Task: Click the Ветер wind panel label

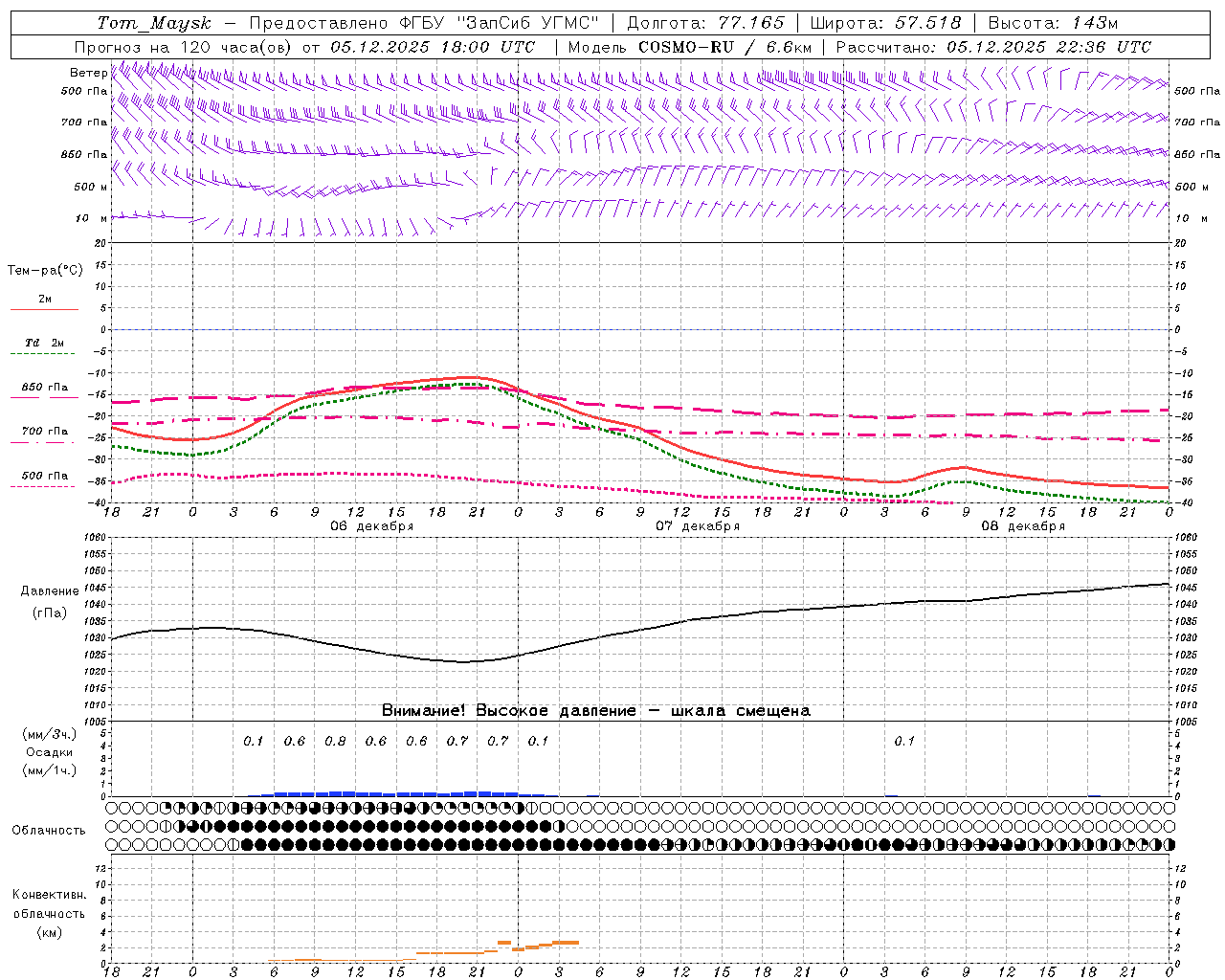Action: (x=88, y=73)
